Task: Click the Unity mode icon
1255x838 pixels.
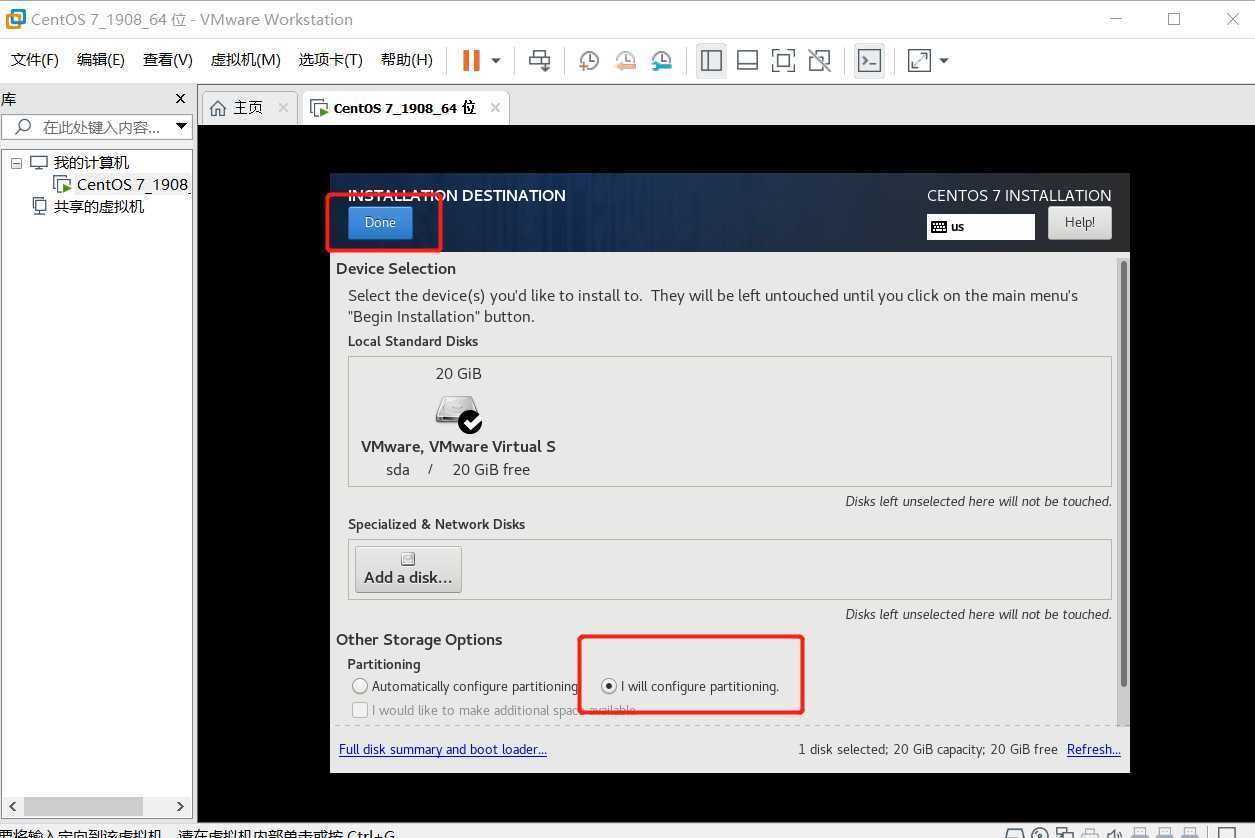Action: pos(819,60)
